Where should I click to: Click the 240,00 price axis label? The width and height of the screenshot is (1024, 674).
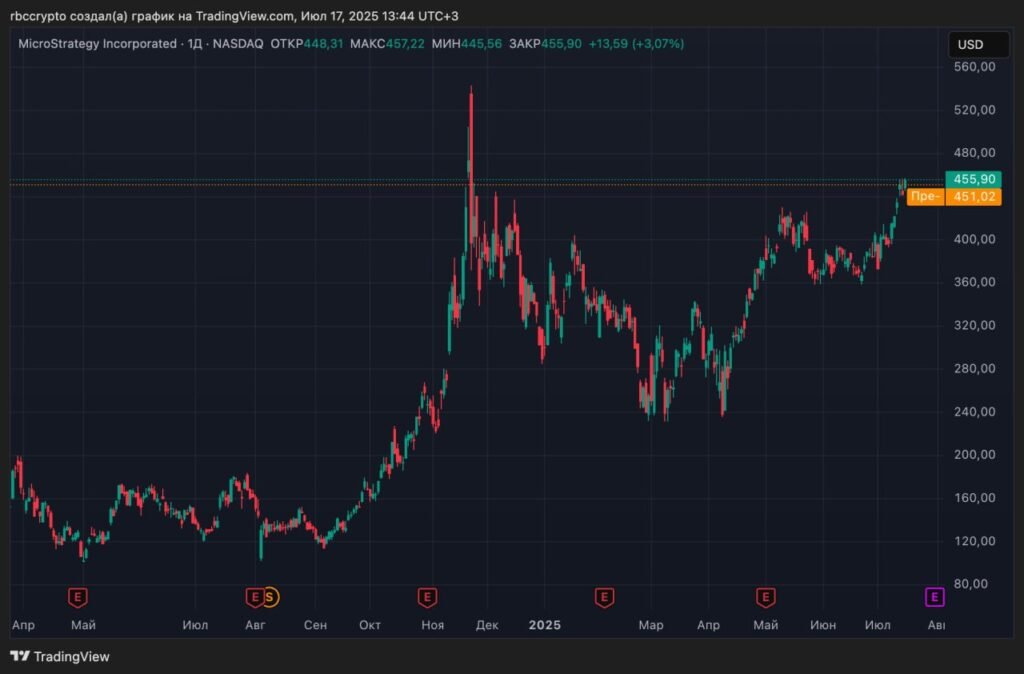[974, 411]
